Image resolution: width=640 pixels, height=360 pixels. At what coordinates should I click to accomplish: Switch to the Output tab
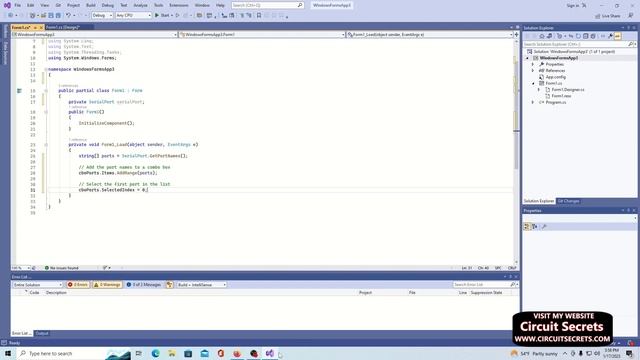coord(42,333)
